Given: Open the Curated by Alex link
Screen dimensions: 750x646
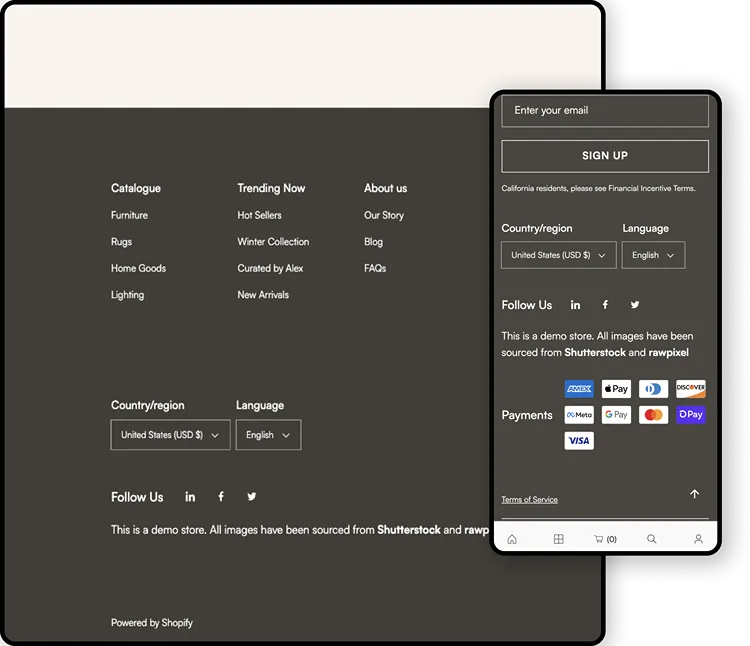Looking at the screenshot, I should point(270,268).
